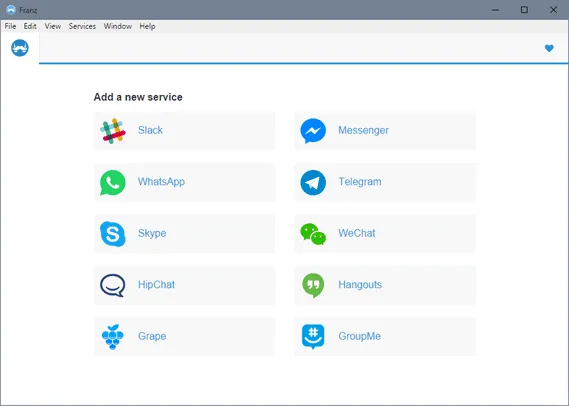Click the Grape fruit icon
Image resolution: width=569 pixels, height=406 pixels.
click(113, 337)
